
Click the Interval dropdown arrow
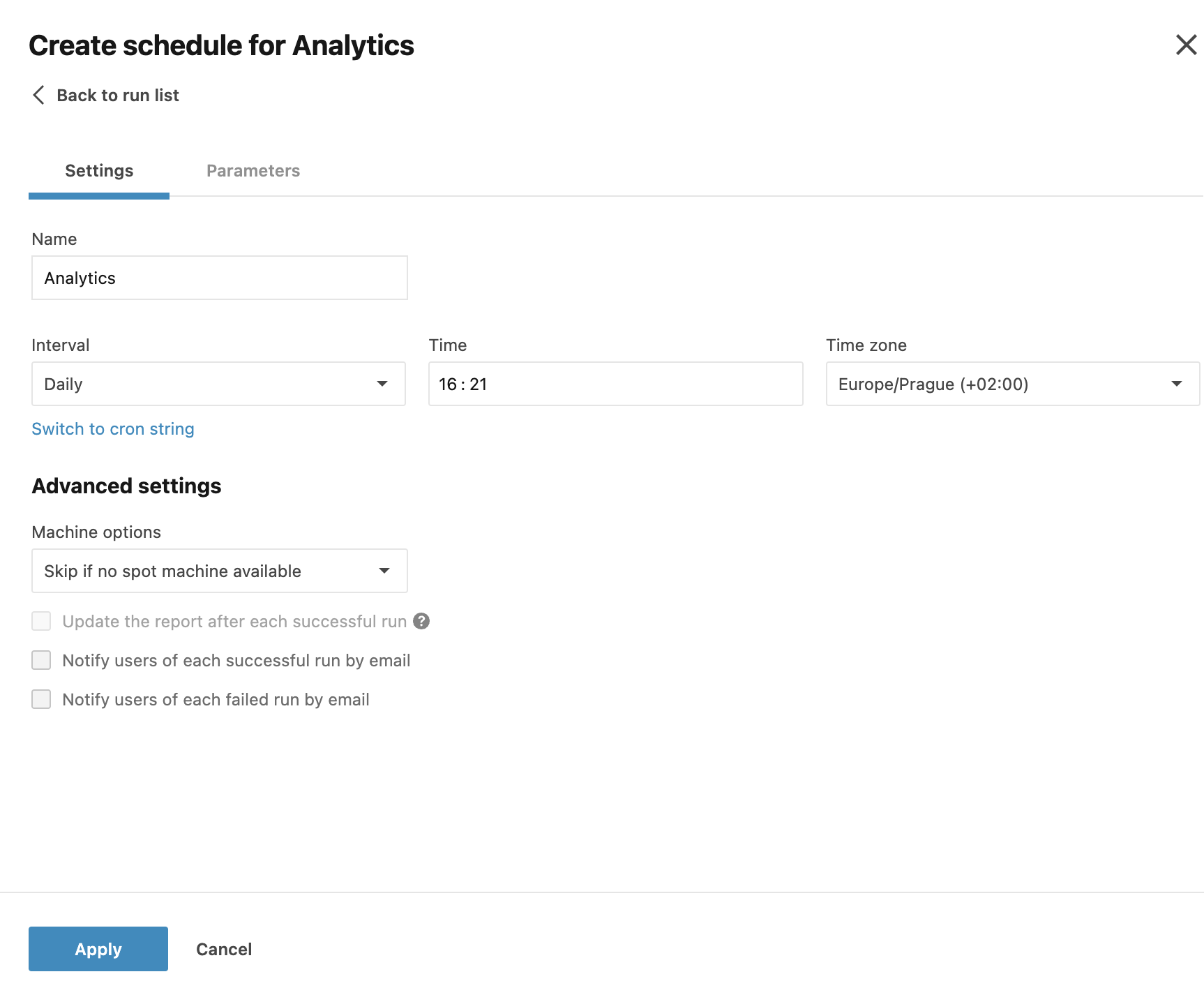coord(382,384)
